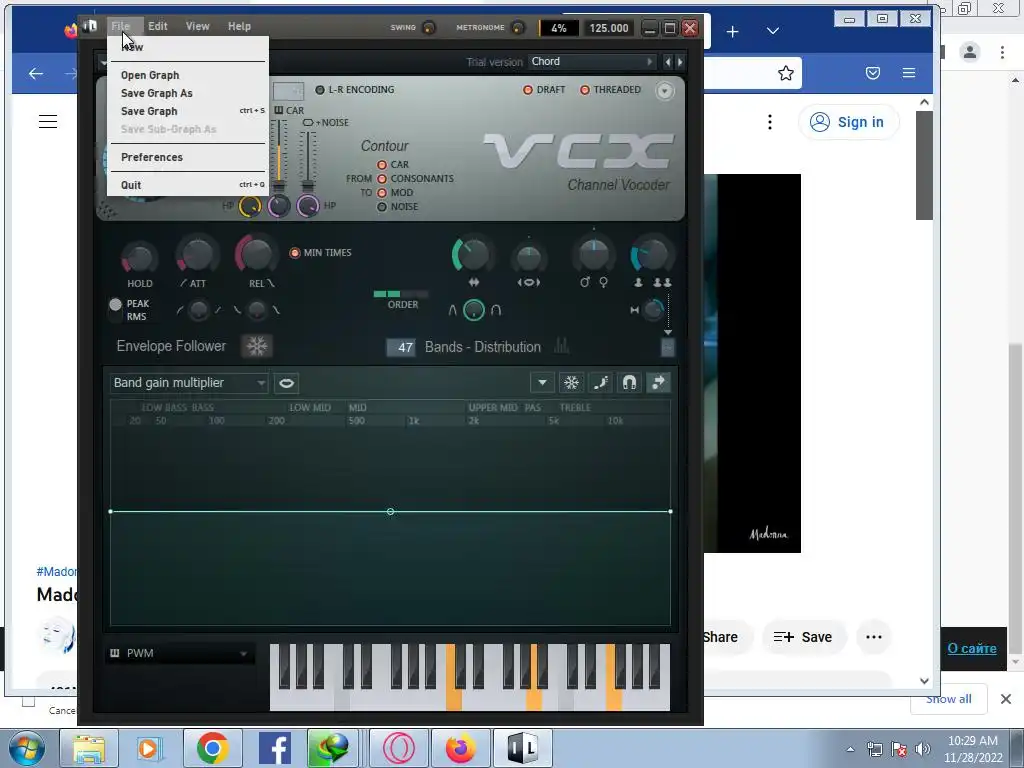
Task: Open the Help menu
Action: [x=239, y=26]
